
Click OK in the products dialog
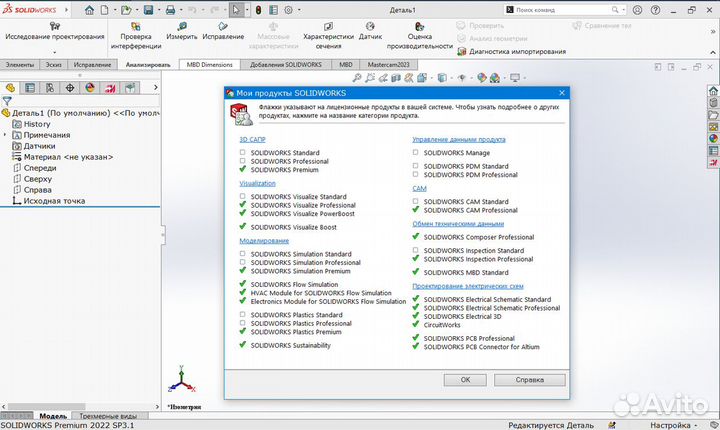point(465,380)
